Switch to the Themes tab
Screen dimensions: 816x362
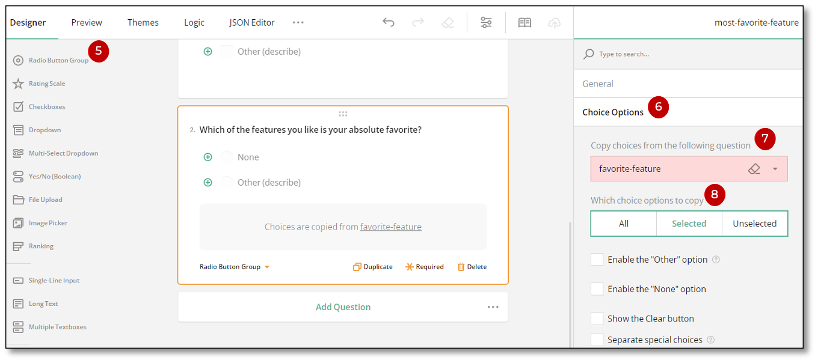pyautogui.click(x=143, y=22)
